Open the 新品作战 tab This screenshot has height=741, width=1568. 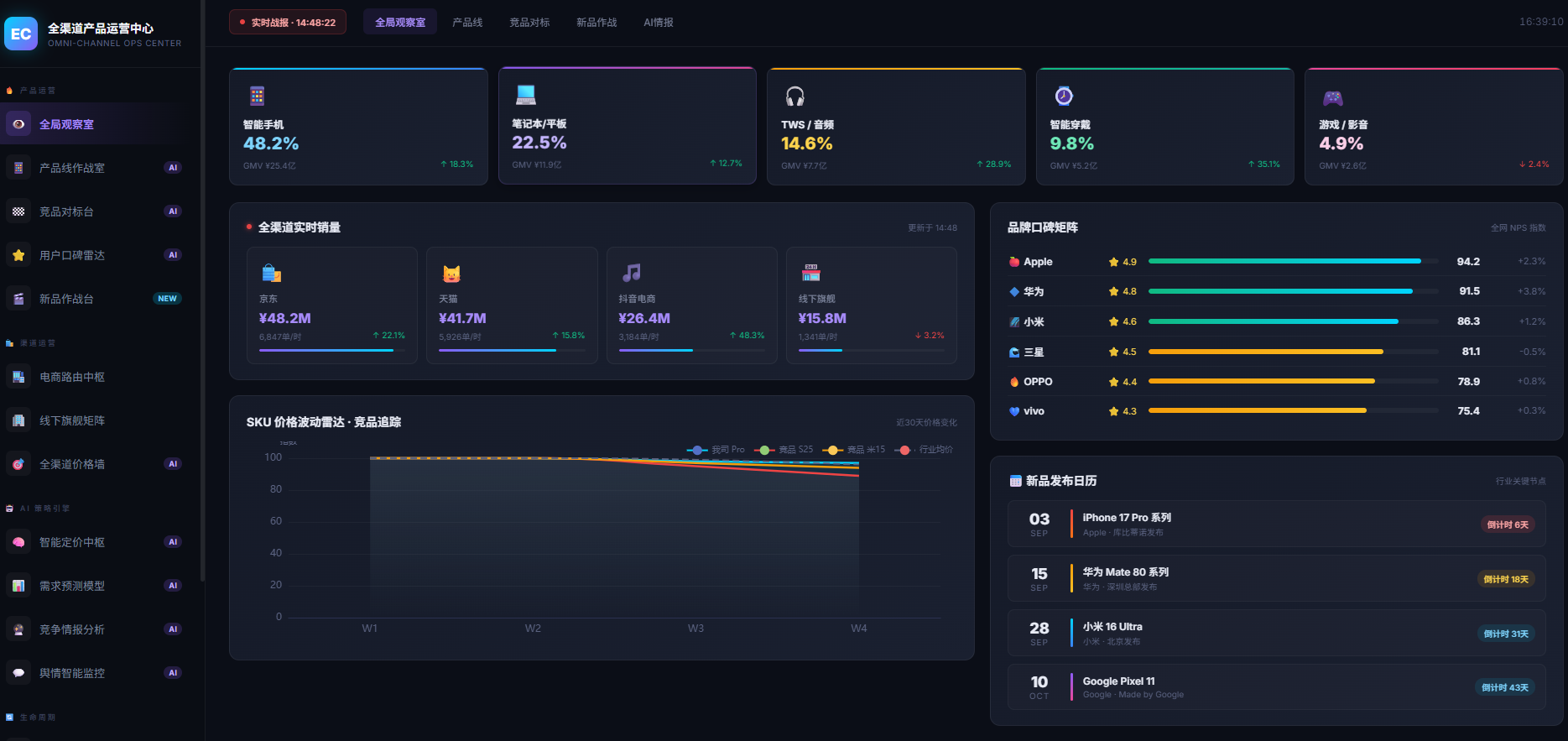tap(596, 23)
